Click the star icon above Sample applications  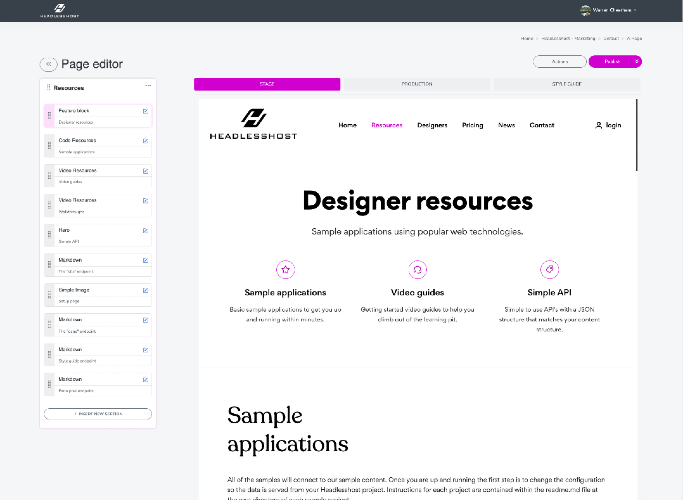[285, 269]
